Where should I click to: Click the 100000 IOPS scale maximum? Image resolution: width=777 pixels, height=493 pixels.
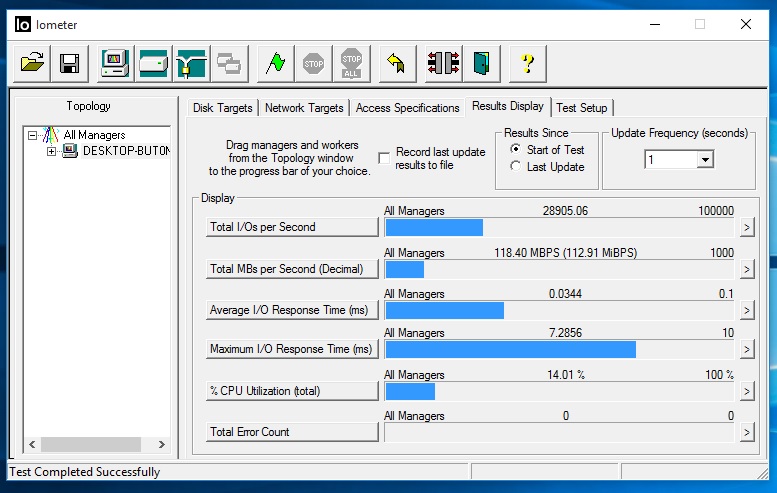point(716,211)
